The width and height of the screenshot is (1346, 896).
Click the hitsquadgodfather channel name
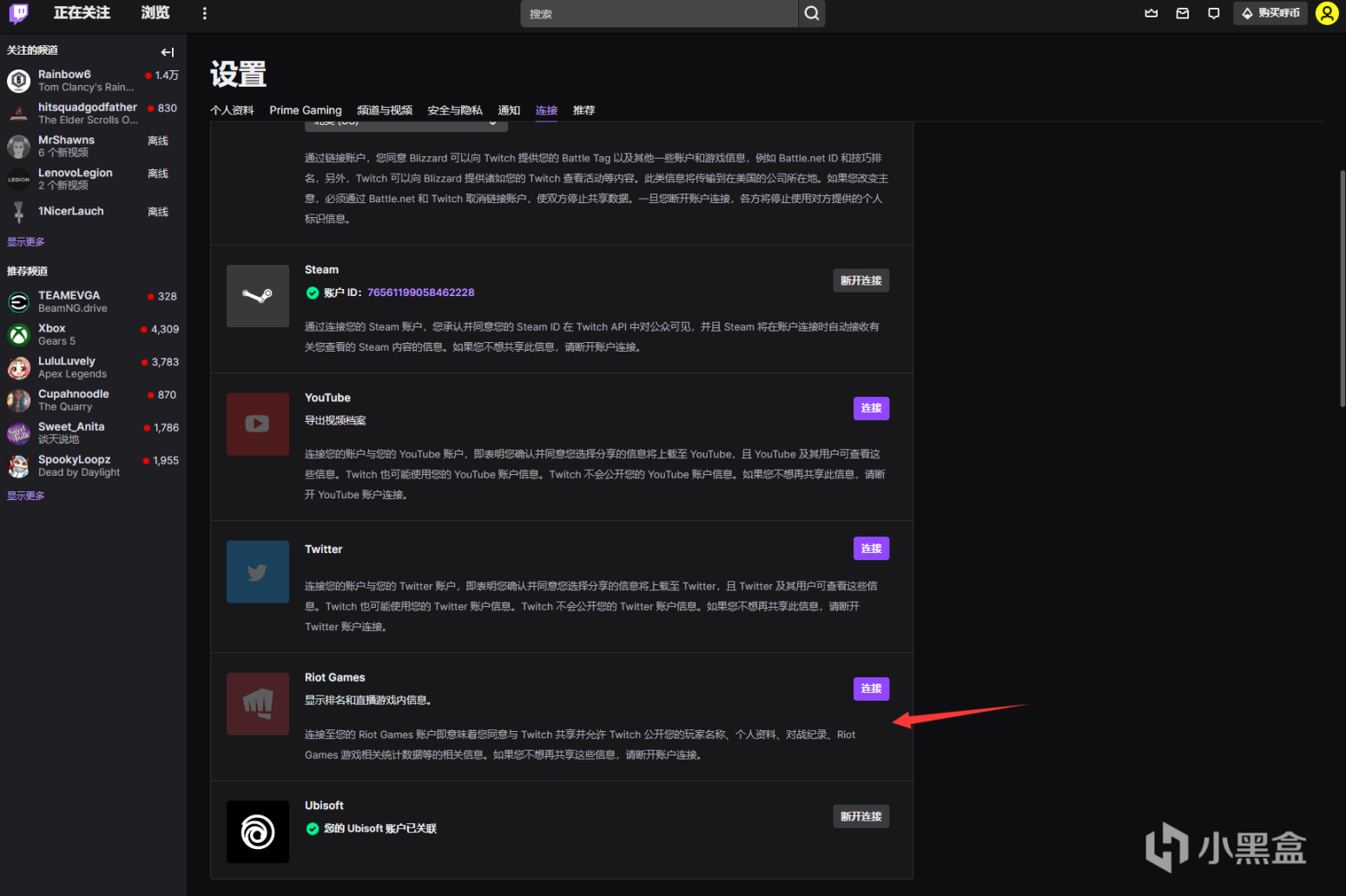[x=88, y=108]
